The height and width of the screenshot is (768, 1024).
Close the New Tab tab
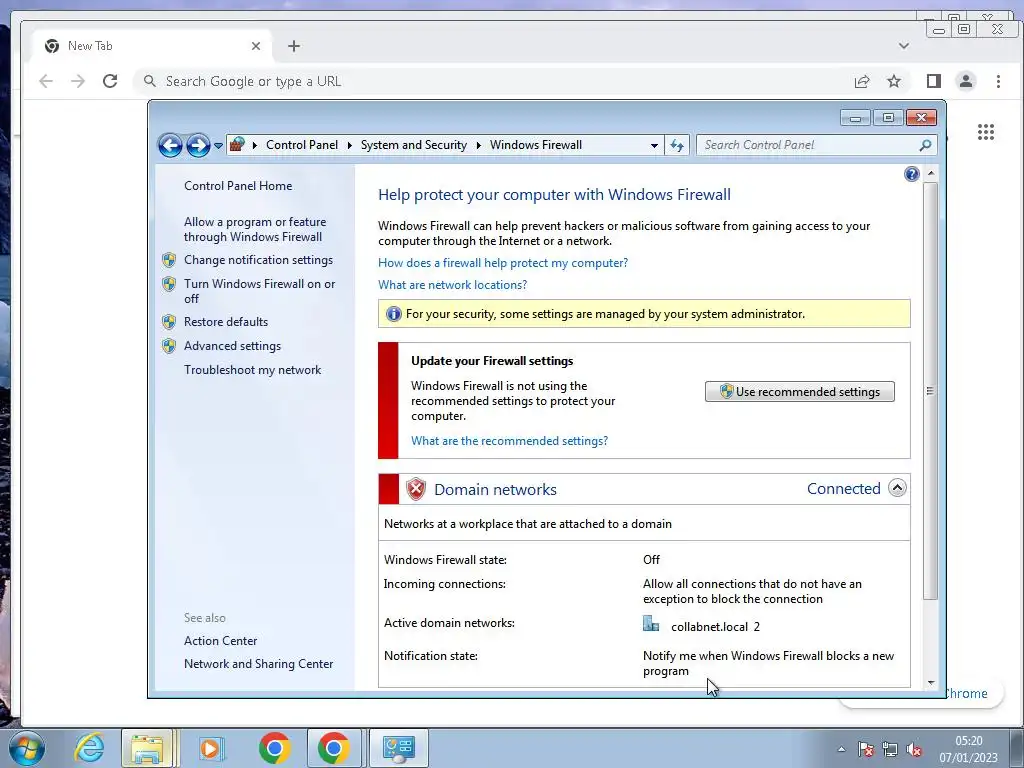pyautogui.click(x=256, y=46)
